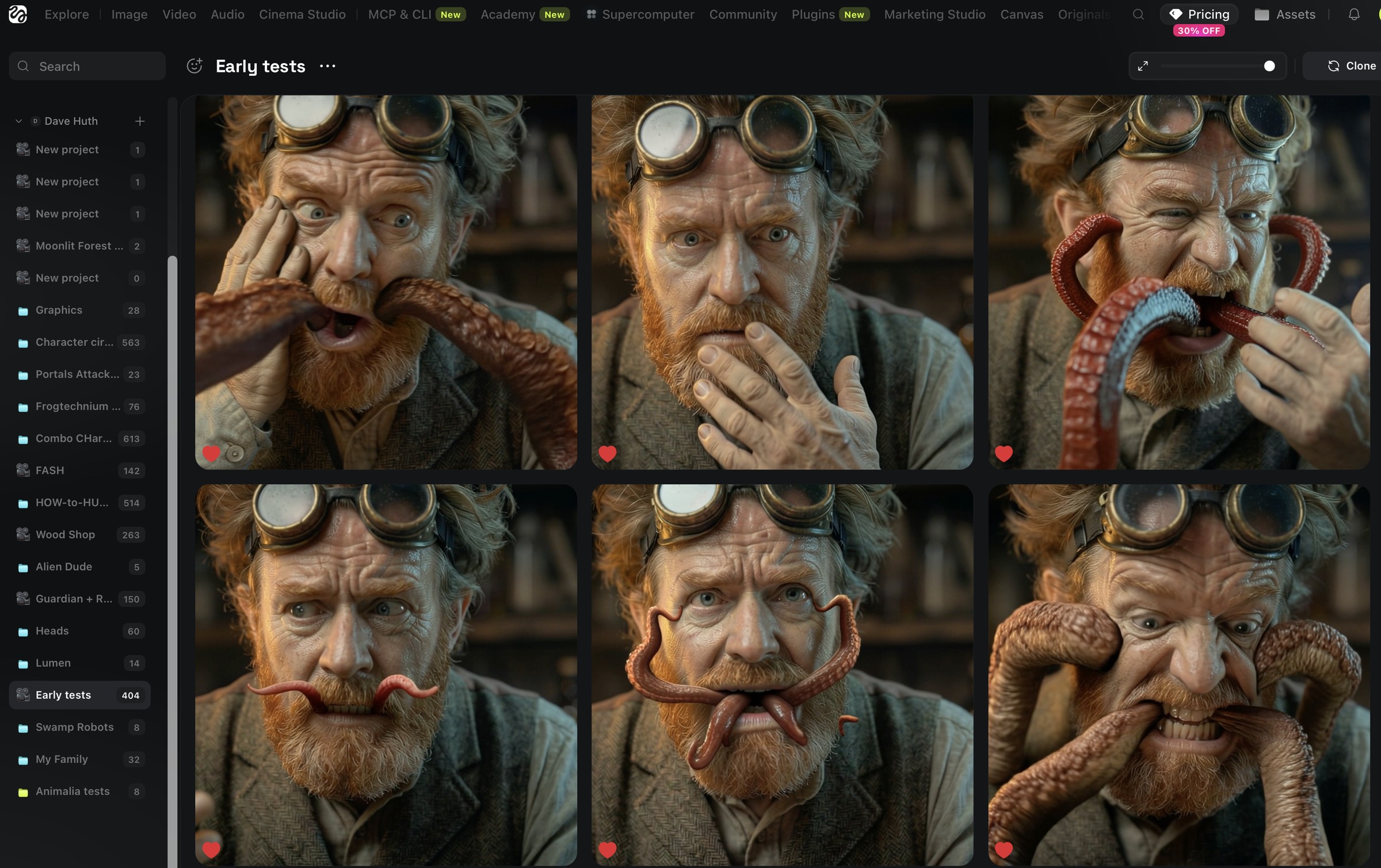
Task: Open the Assets folder icon
Action: 1262,14
